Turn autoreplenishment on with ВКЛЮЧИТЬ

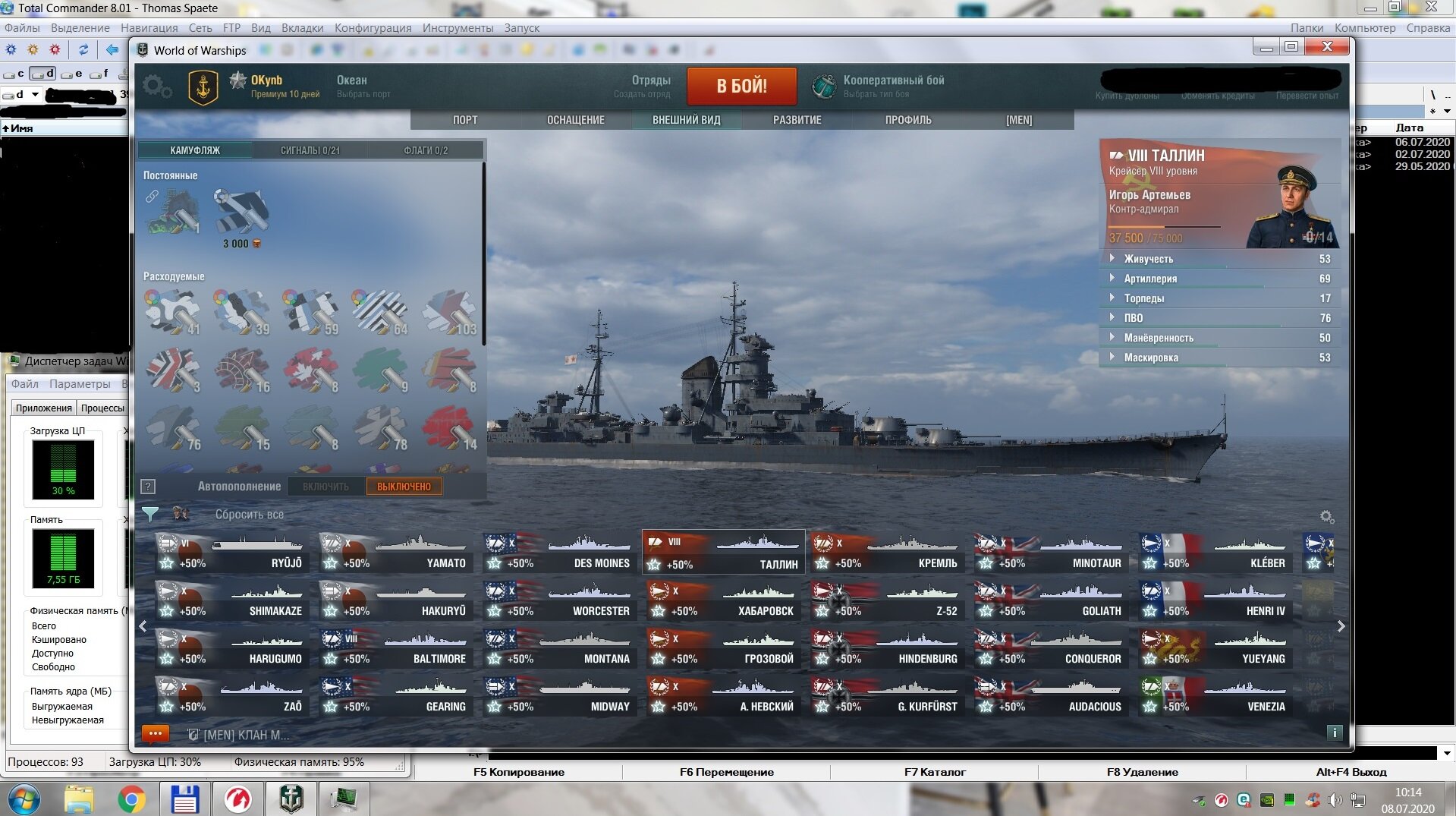point(325,487)
